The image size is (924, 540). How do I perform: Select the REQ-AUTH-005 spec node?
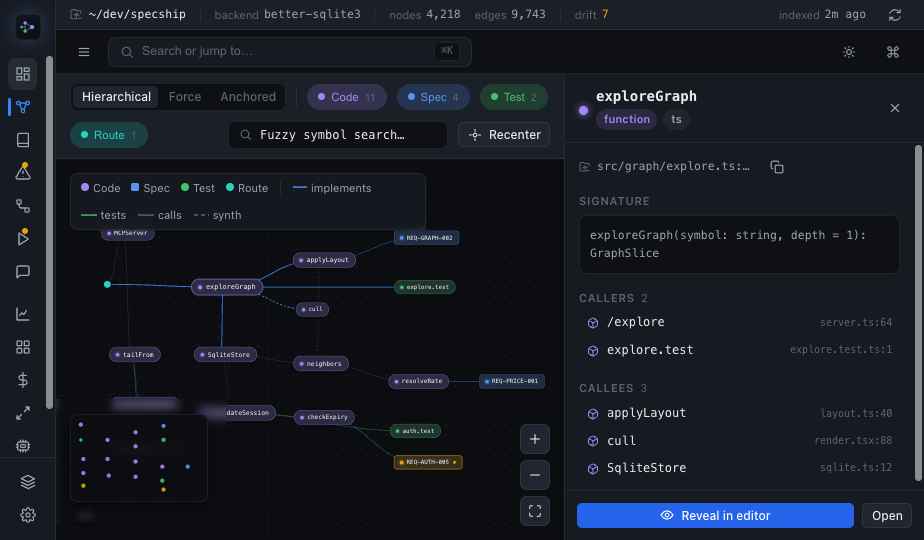pos(428,462)
